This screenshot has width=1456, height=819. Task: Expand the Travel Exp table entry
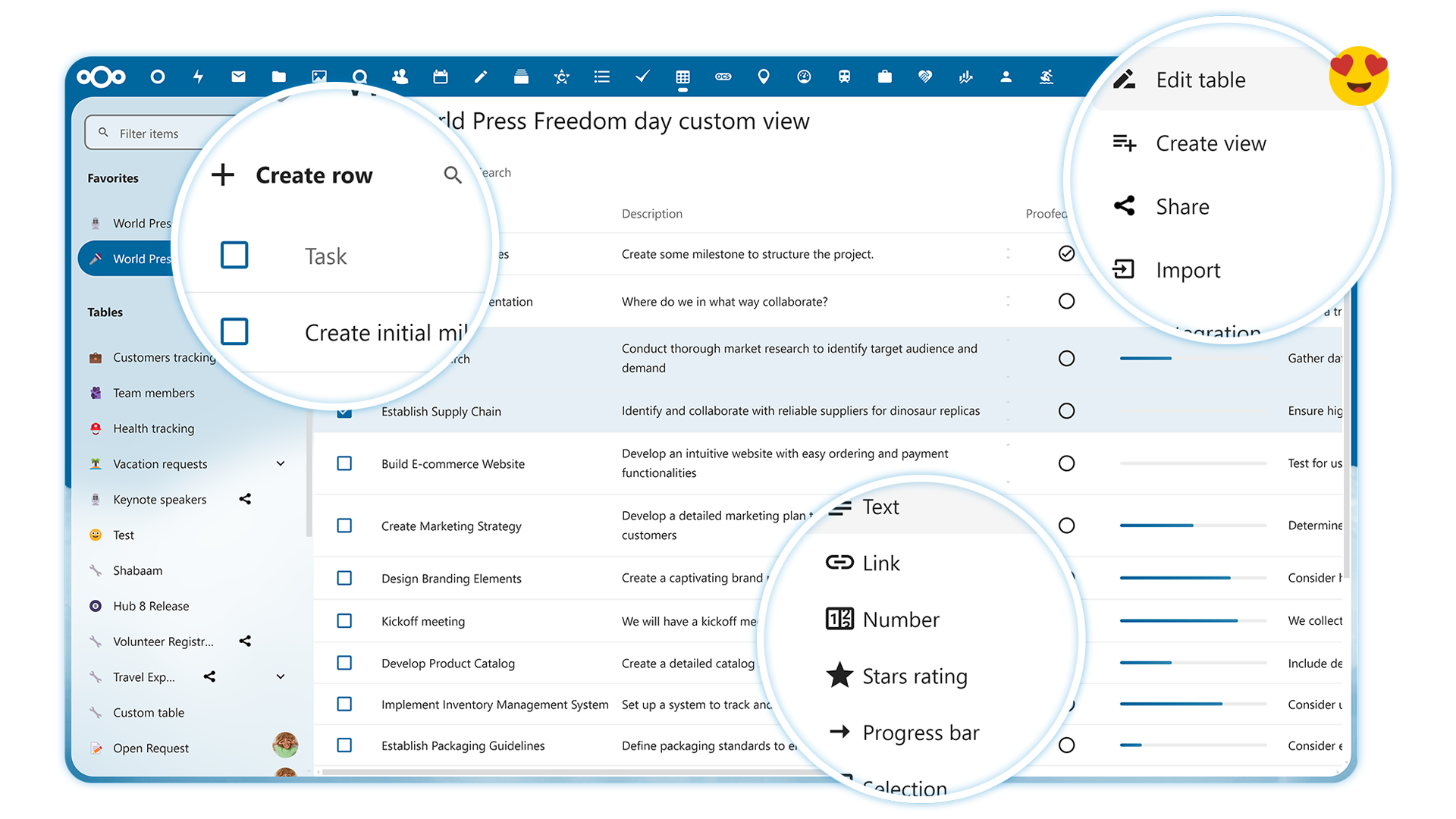click(x=281, y=676)
